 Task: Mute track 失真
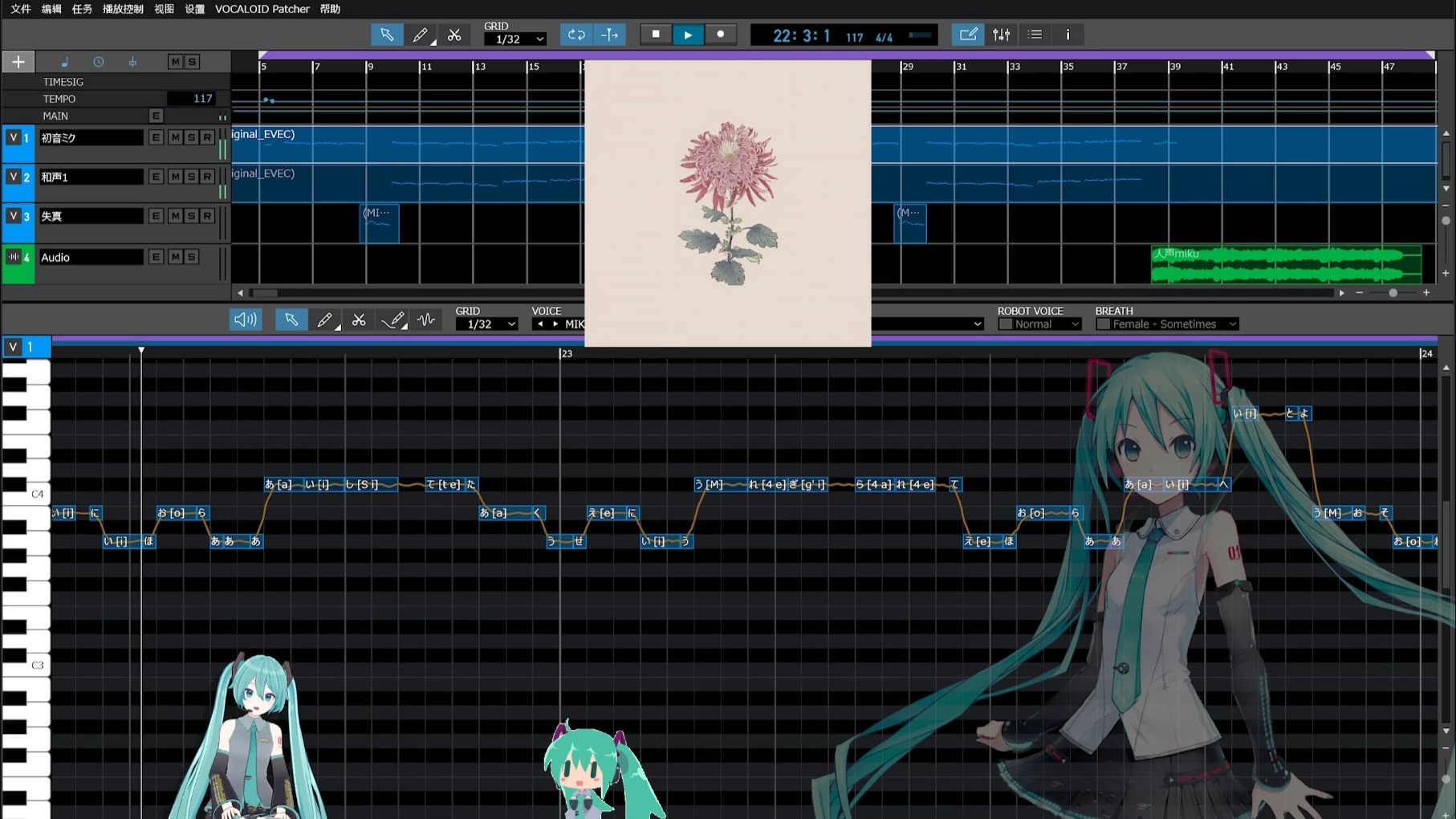coord(175,216)
